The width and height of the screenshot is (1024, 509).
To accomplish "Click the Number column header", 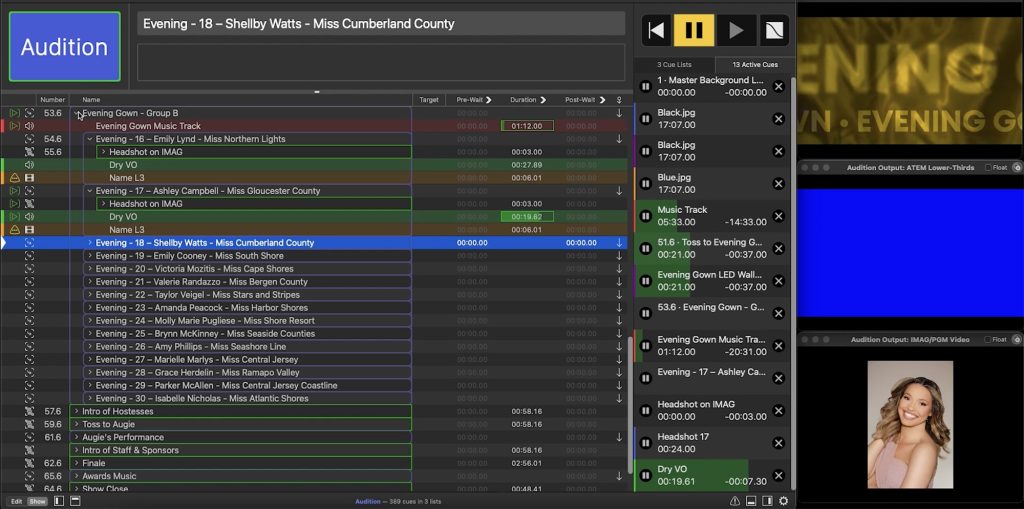I will (53, 100).
